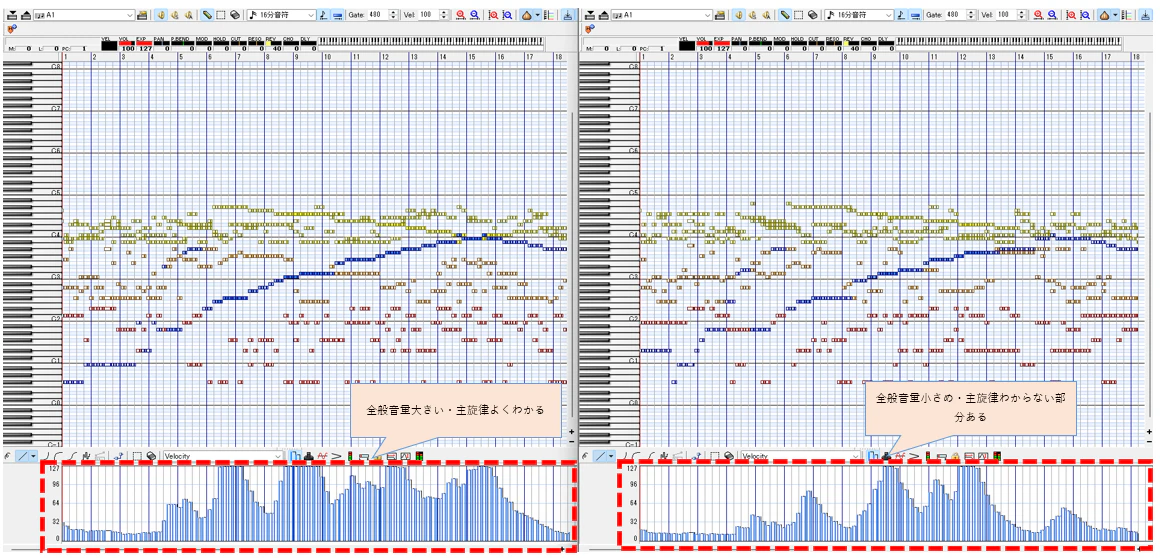1160x558 pixels.
Task: Click measure 12 on the right window ruler
Action: (x=963, y=56)
